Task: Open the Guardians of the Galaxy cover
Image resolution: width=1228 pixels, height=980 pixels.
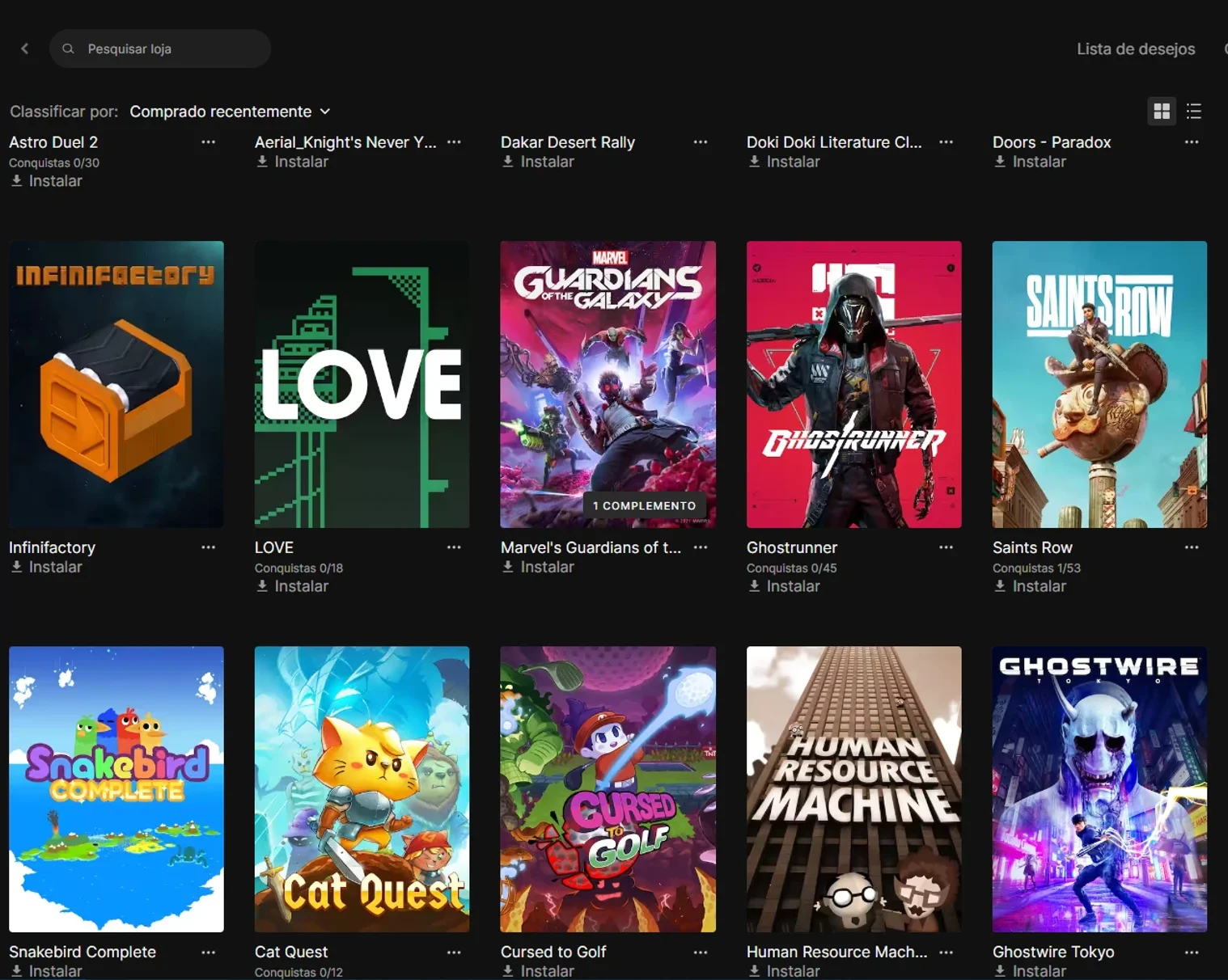Action: pyautogui.click(x=608, y=384)
